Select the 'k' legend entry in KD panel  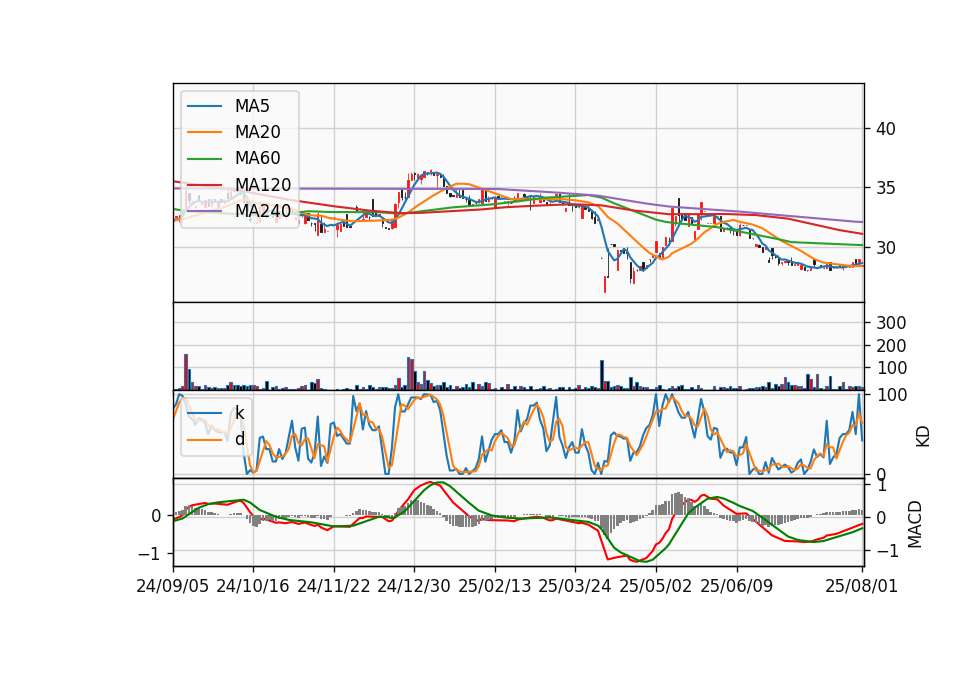pos(240,413)
